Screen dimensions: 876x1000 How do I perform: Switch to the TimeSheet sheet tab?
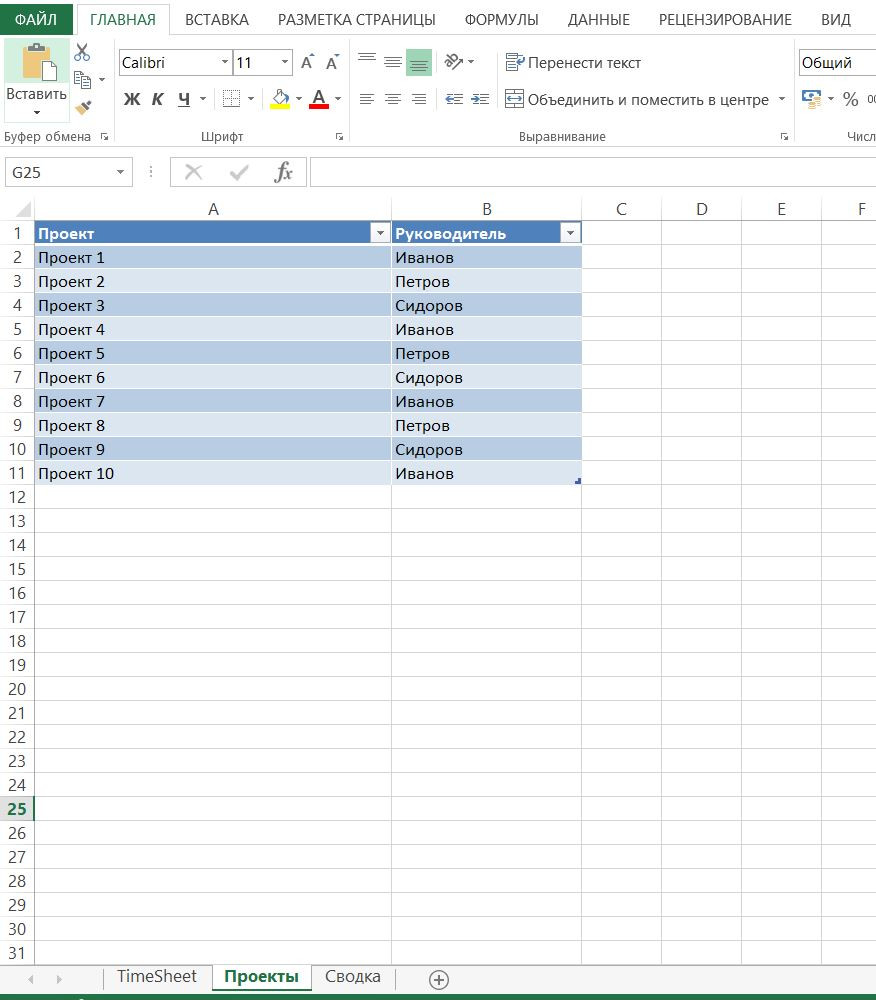click(x=156, y=977)
